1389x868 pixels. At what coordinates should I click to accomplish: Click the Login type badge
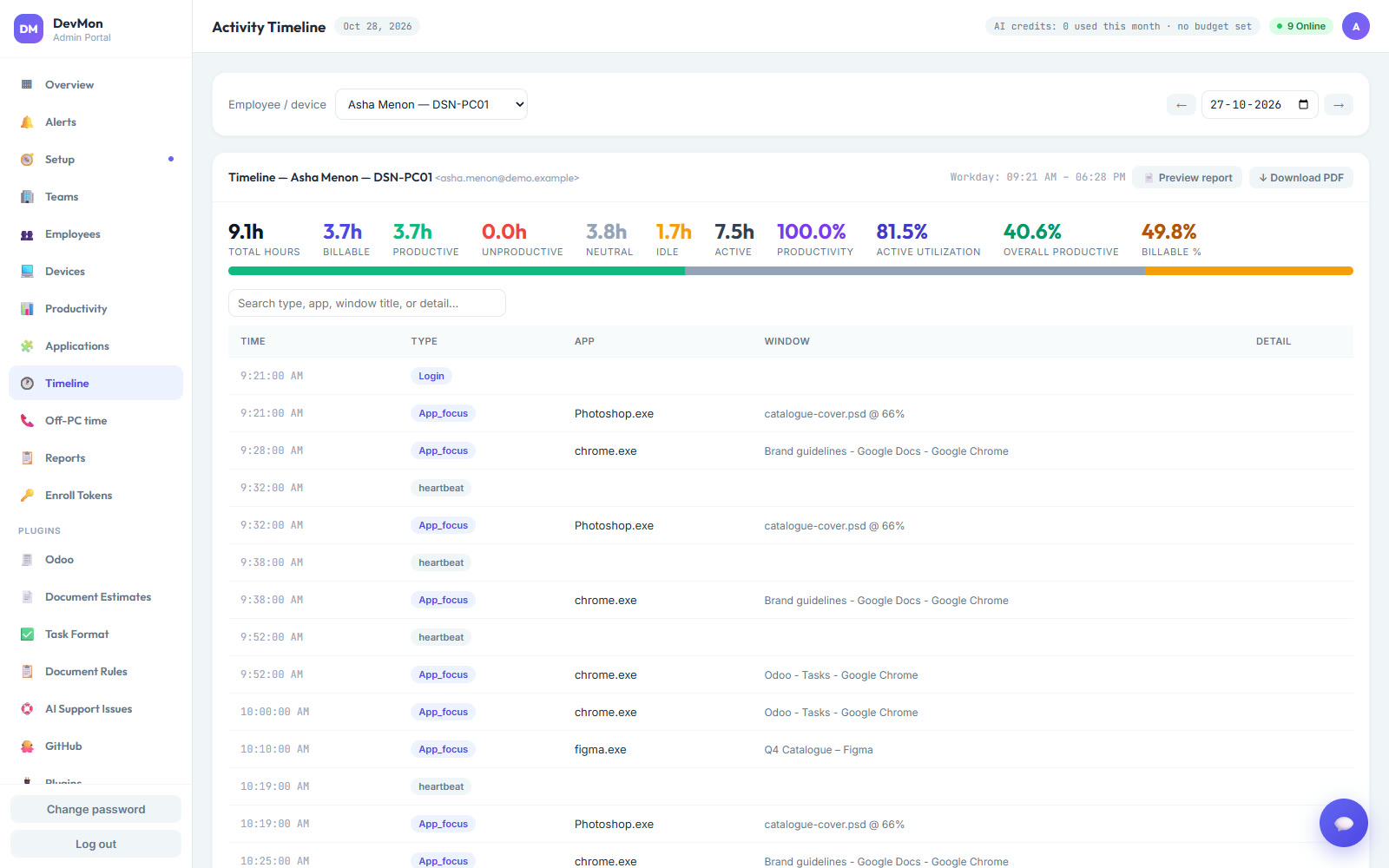coord(431,376)
